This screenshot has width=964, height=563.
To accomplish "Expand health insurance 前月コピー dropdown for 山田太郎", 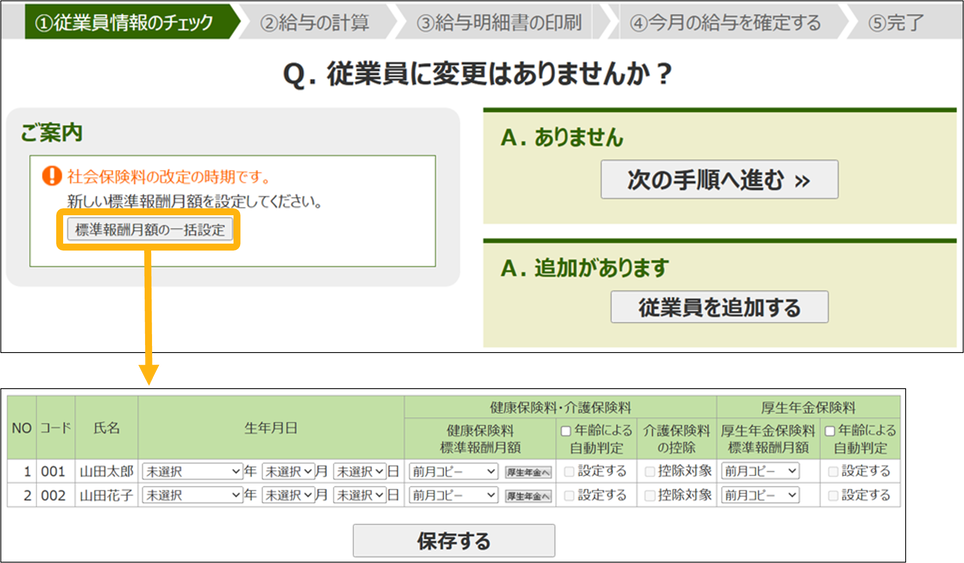I will click(x=454, y=471).
